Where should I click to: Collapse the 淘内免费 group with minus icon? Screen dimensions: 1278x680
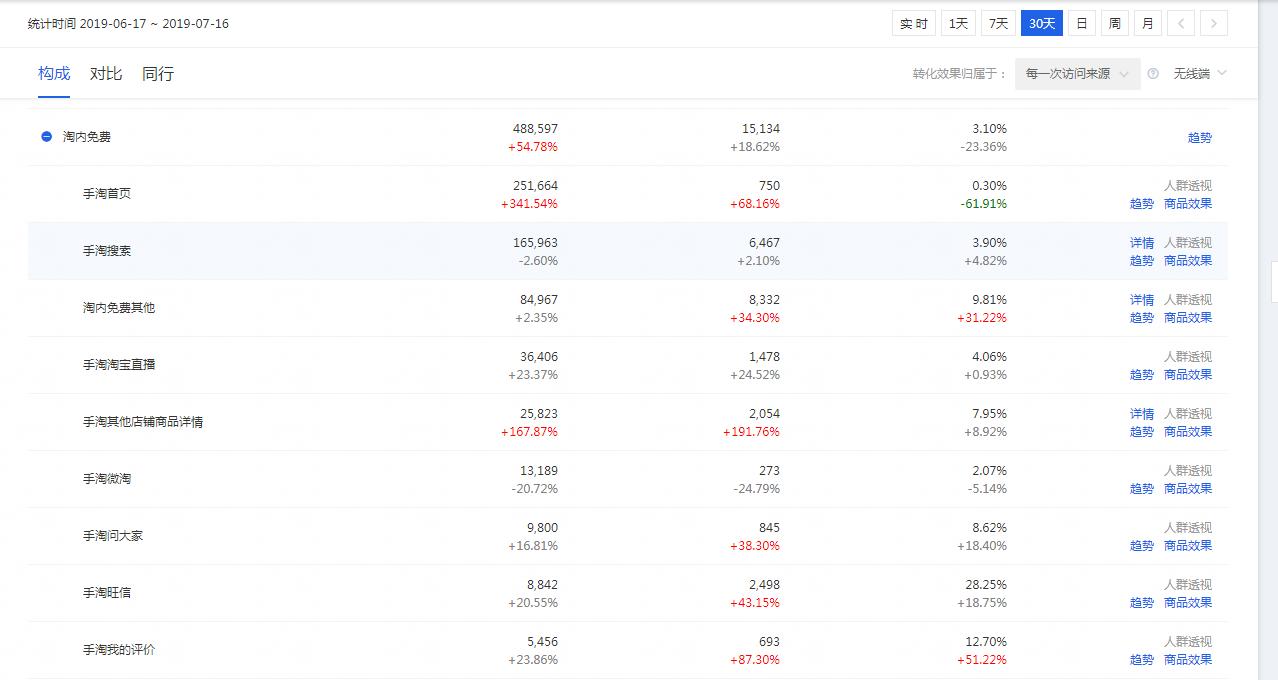click(x=46, y=137)
